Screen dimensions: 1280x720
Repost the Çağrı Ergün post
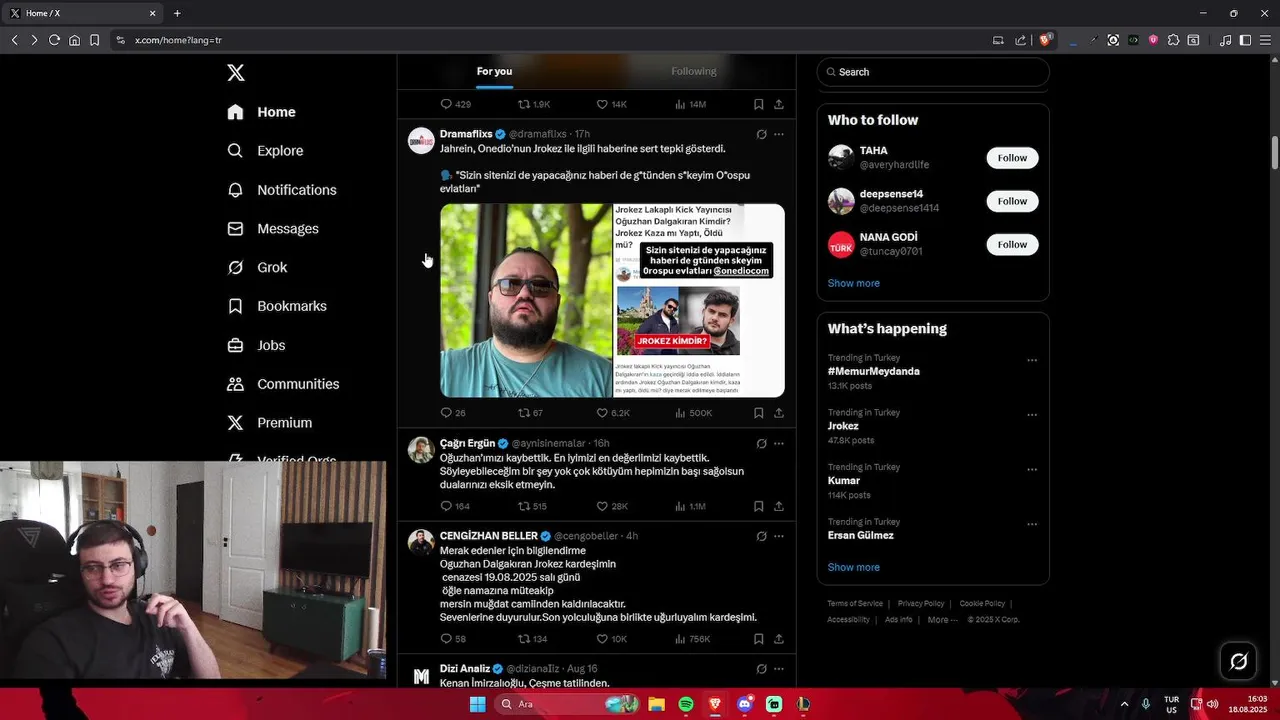pyautogui.click(x=532, y=506)
